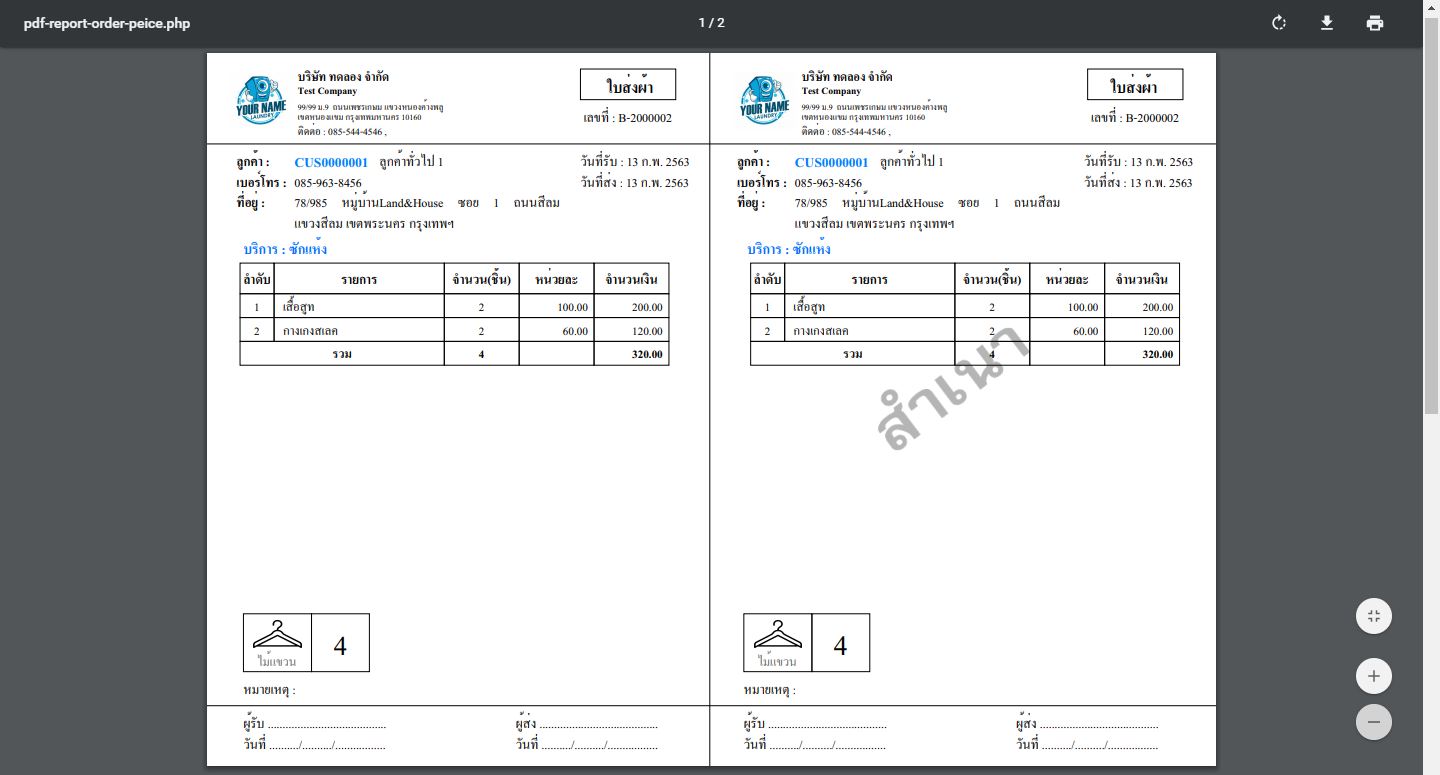
Task: Click the hanger count 4 box on right page
Action: coord(840,645)
